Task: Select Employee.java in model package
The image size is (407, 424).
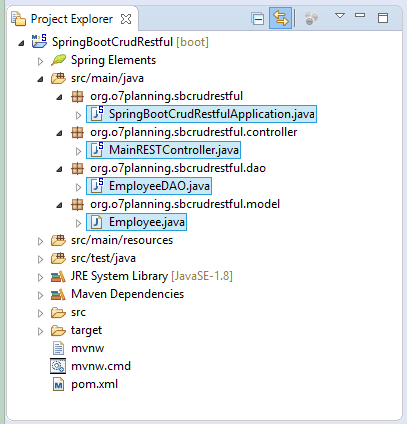Action: click(137, 222)
